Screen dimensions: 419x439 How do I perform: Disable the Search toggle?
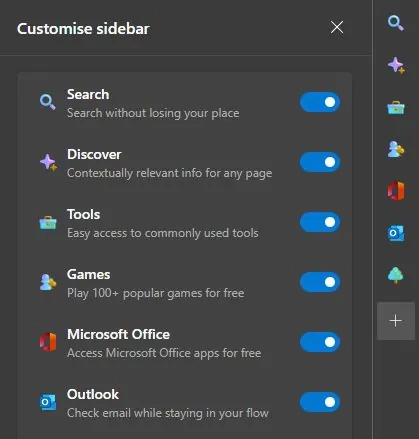click(320, 102)
